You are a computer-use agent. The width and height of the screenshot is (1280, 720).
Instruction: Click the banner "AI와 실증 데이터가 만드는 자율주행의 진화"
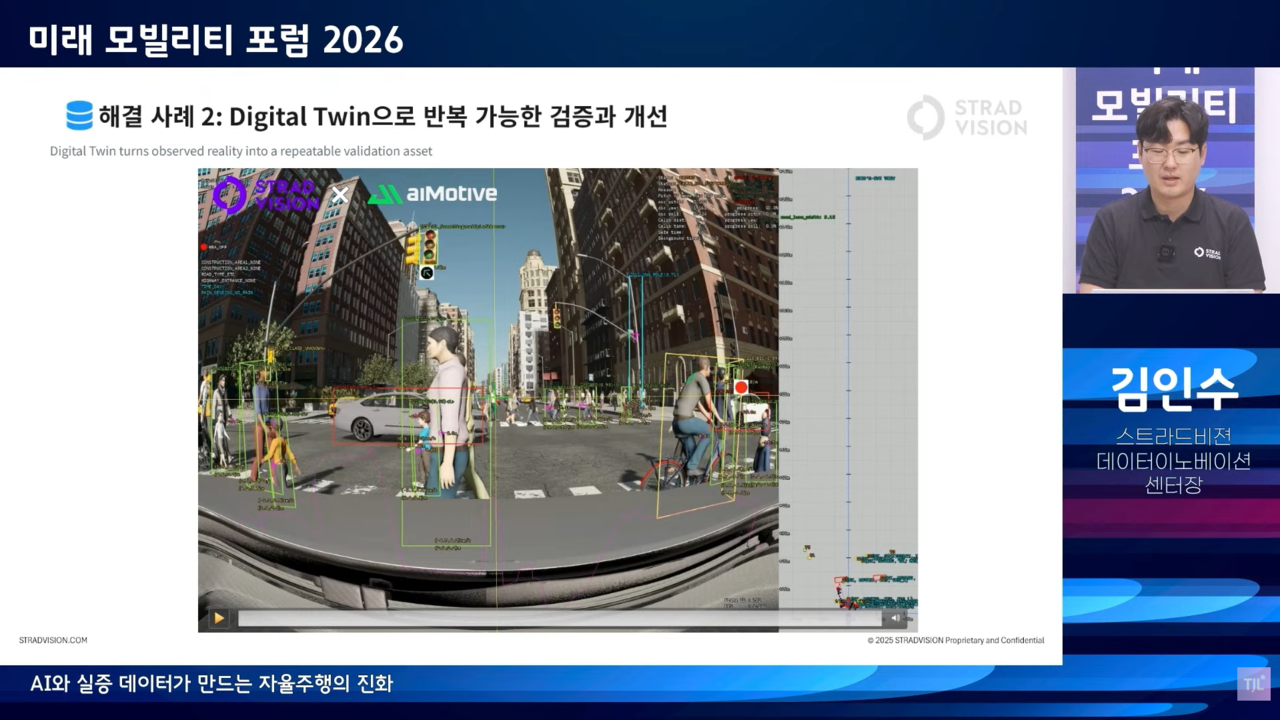coord(212,684)
